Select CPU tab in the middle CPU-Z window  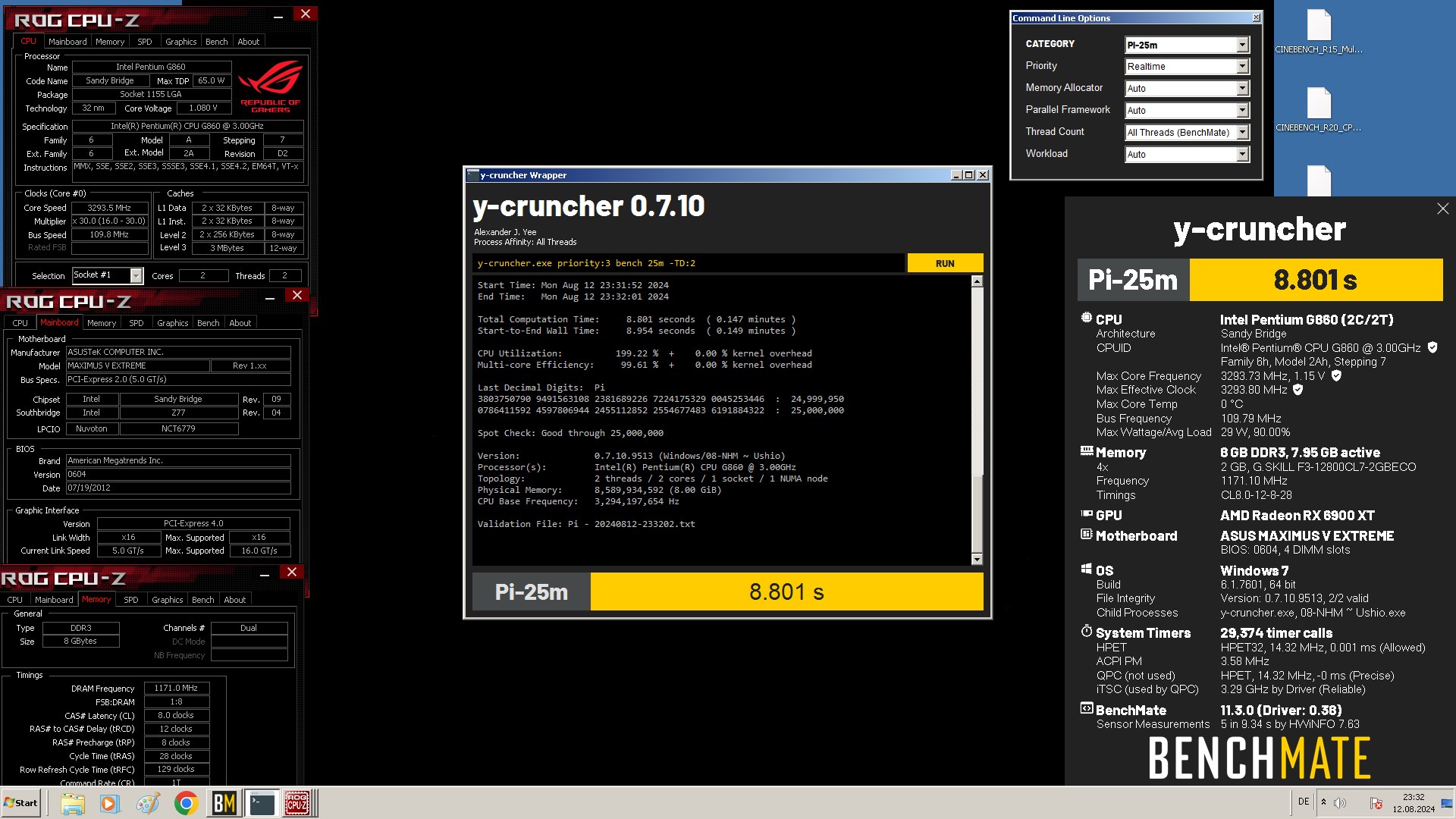[20, 323]
